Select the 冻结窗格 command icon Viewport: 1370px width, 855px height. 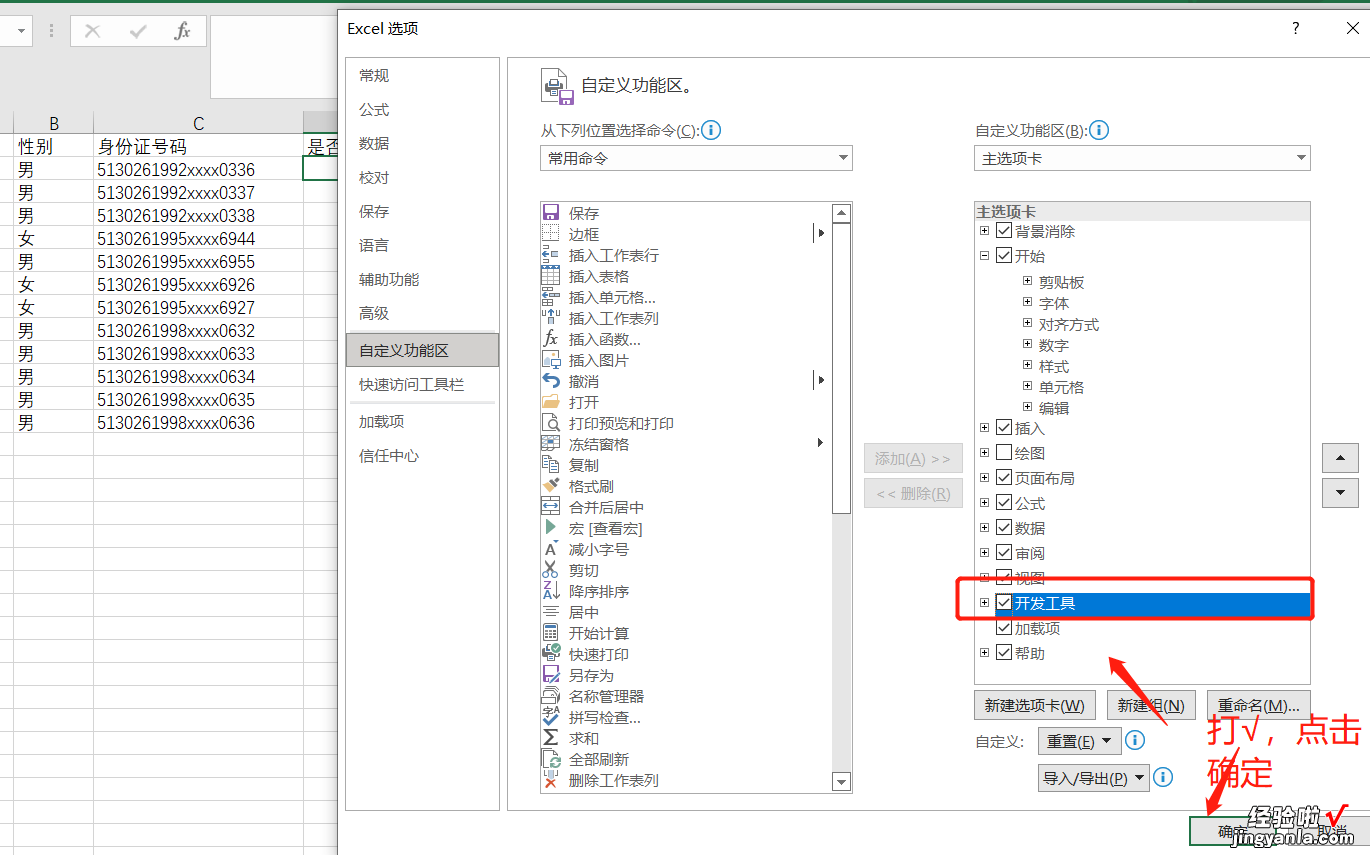pyautogui.click(x=550, y=444)
